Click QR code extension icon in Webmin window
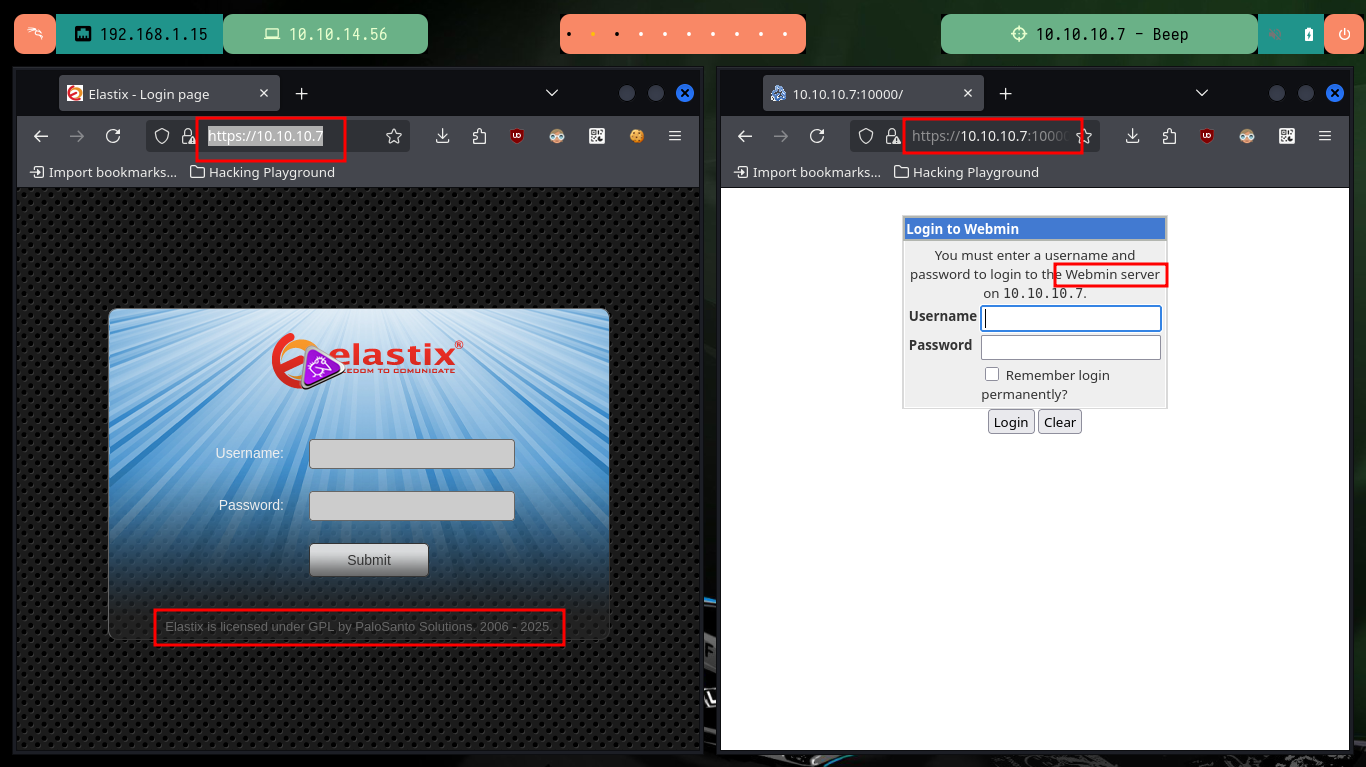The height and width of the screenshot is (767, 1366). pos(1287,136)
